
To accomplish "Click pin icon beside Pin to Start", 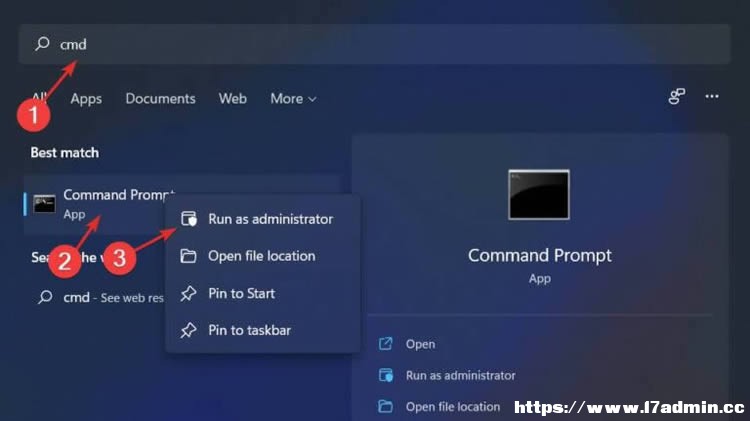I will tap(188, 293).
